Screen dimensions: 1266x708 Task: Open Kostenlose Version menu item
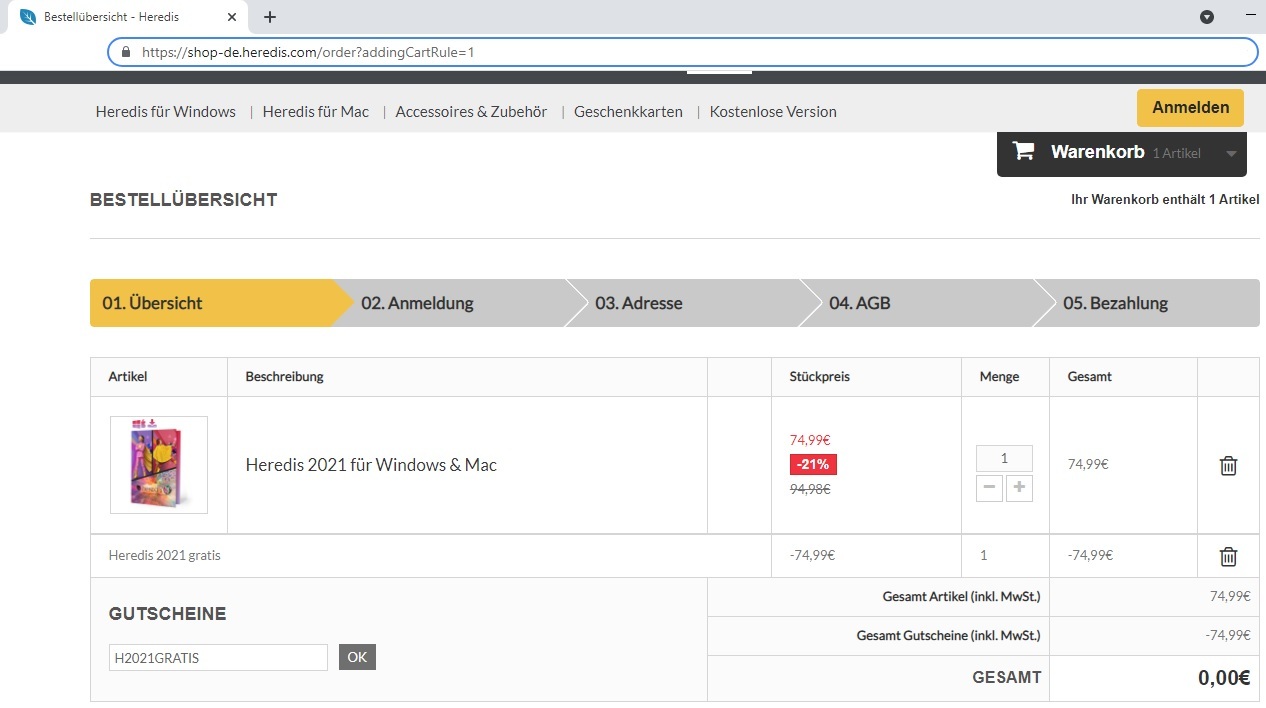tap(773, 111)
